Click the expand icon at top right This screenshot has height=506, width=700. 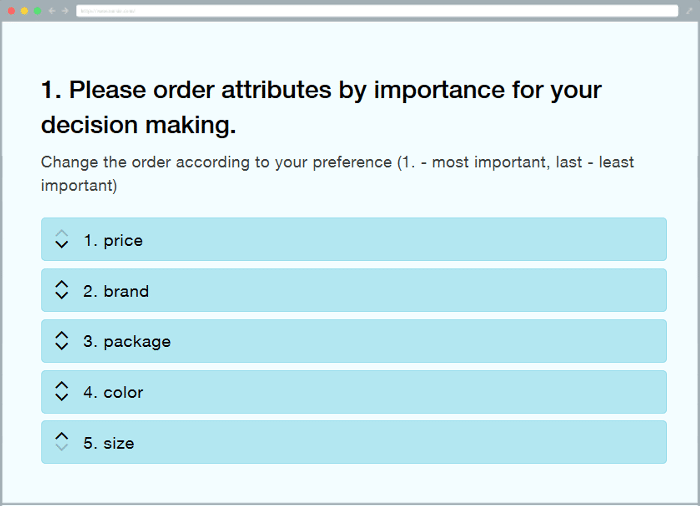[689, 11]
